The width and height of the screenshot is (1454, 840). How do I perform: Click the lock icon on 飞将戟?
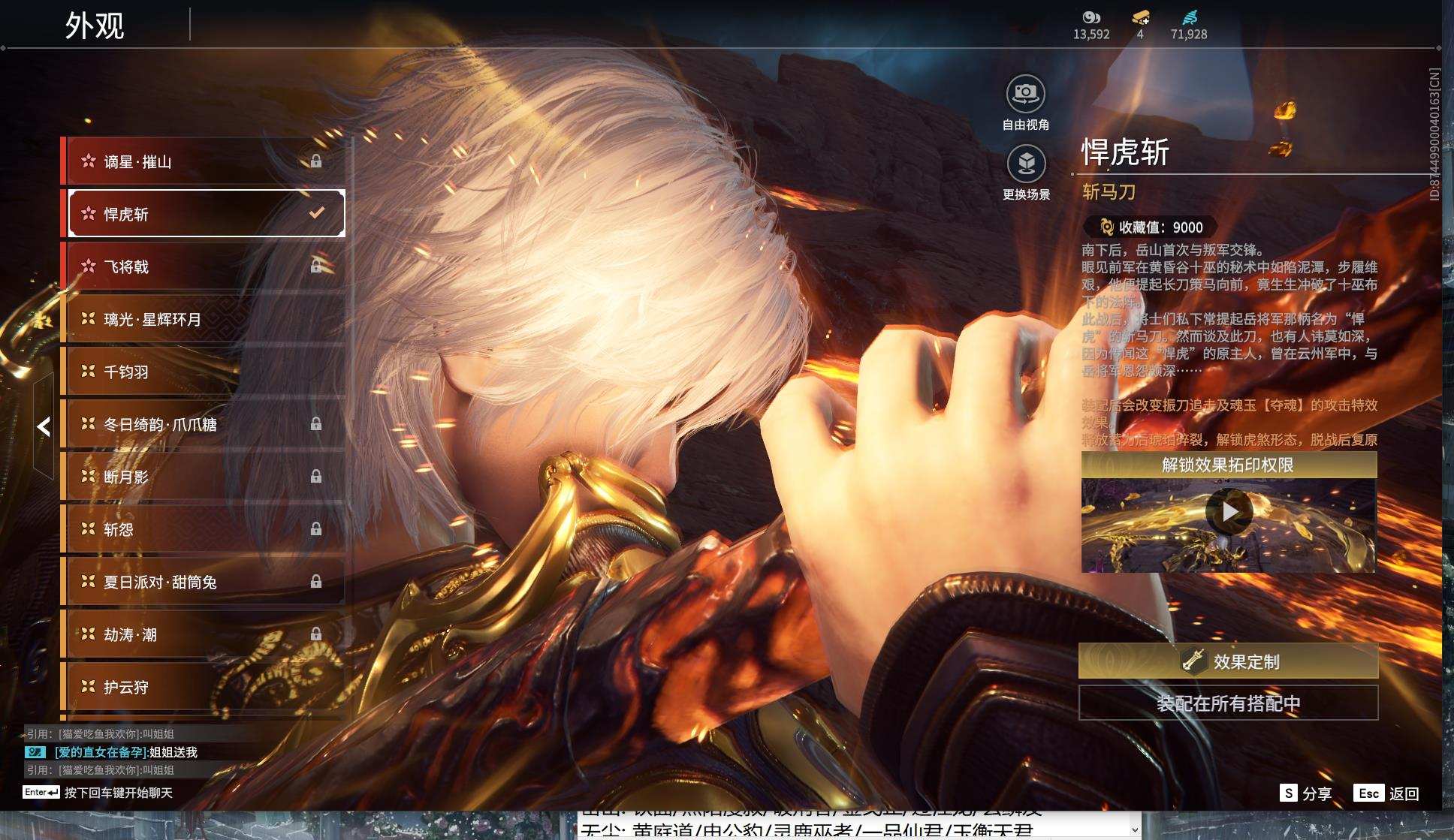pos(316,266)
